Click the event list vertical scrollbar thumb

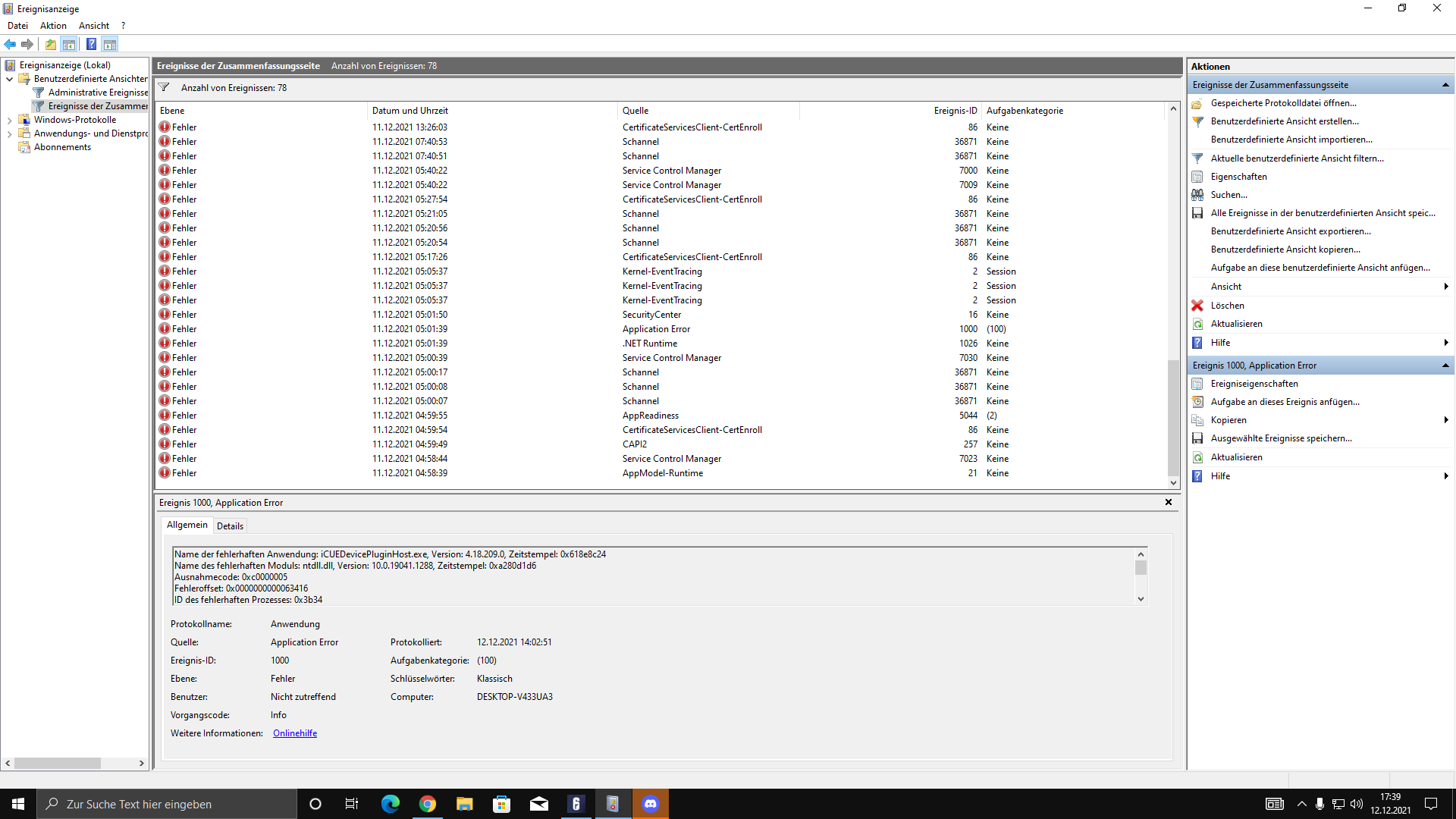(x=1173, y=417)
